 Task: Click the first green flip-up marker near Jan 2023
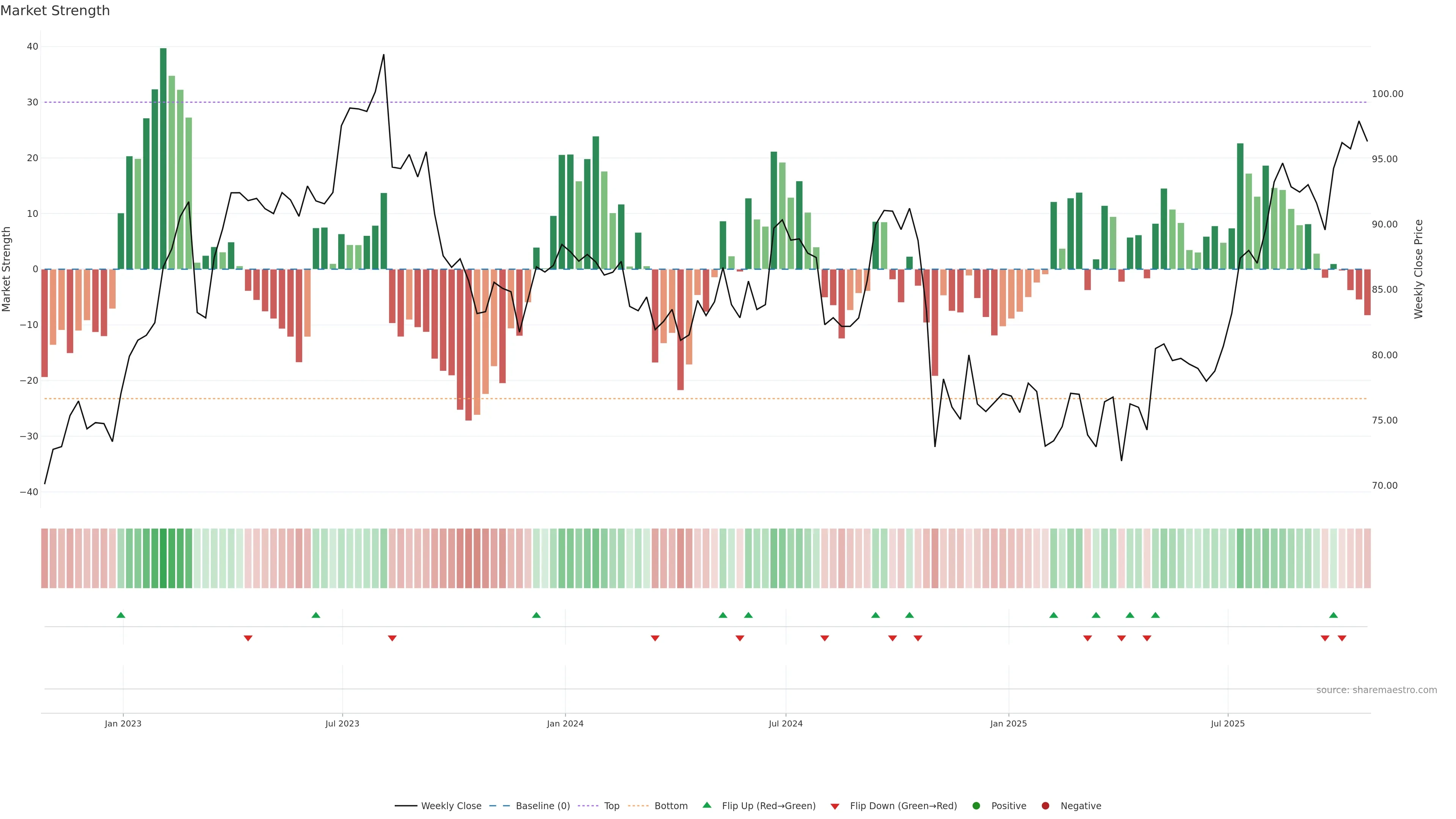point(121,615)
